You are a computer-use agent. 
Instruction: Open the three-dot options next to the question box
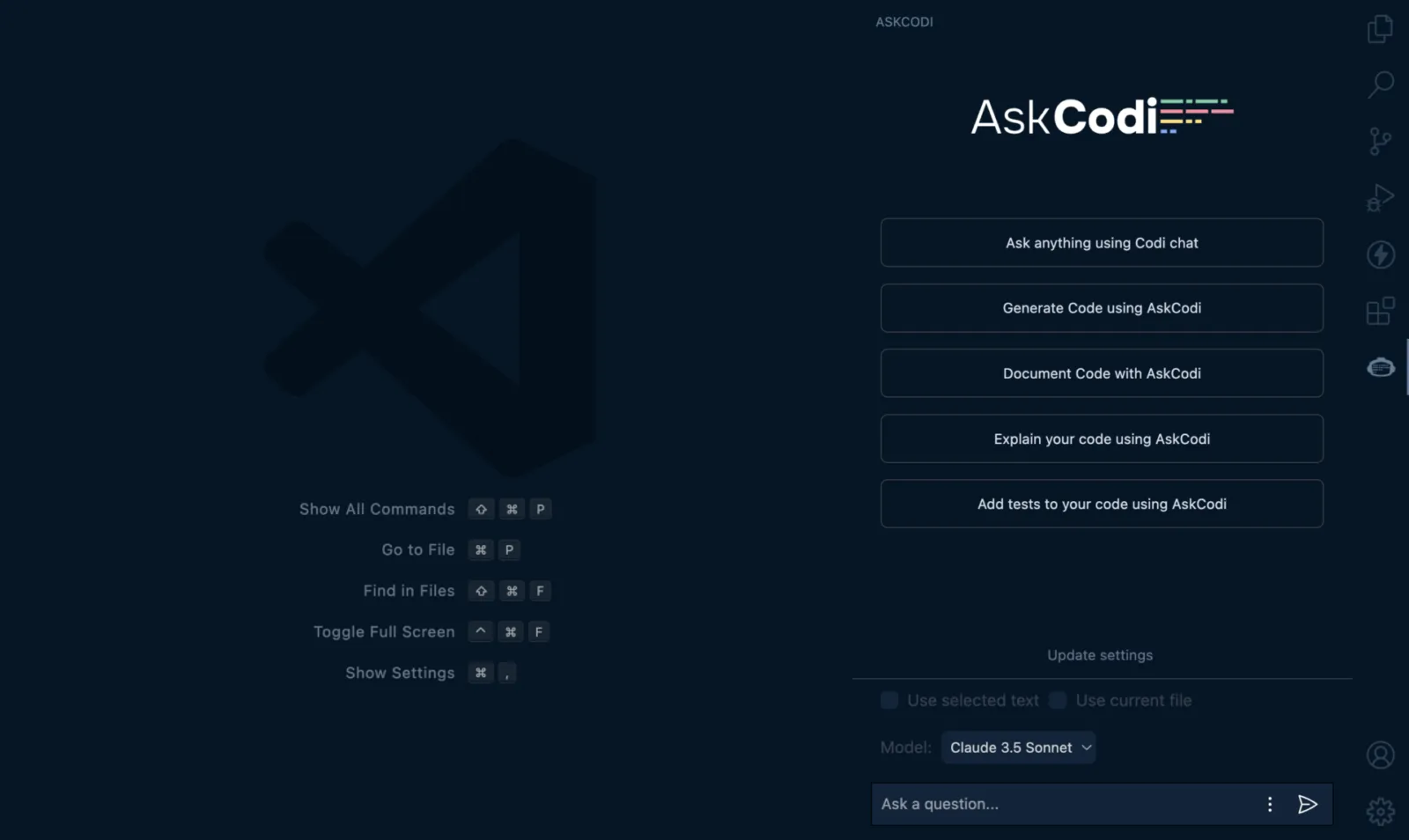click(1270, 804)
